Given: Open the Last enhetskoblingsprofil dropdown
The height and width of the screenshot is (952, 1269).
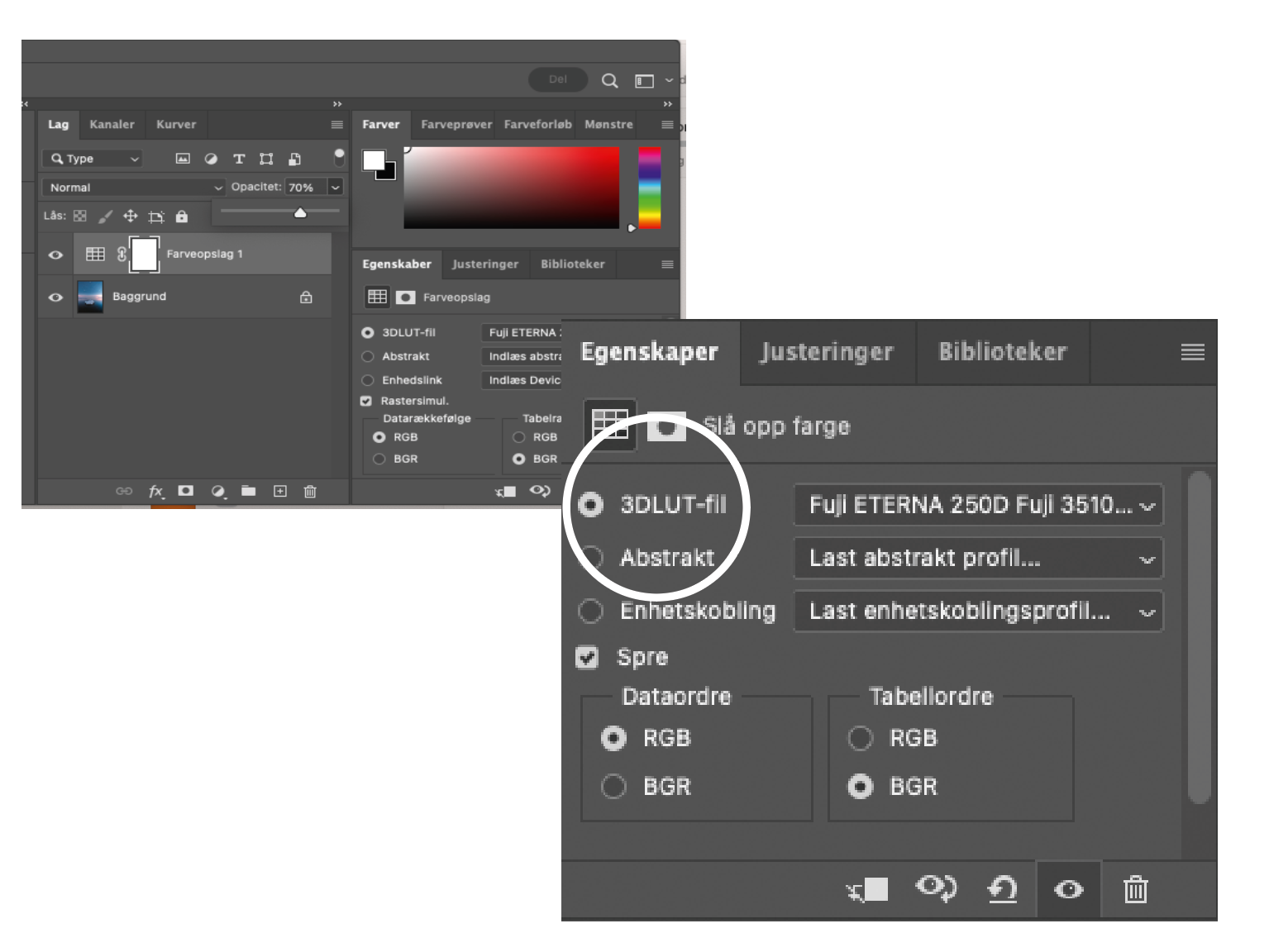Looking at the screenshot, I should 978,612.
